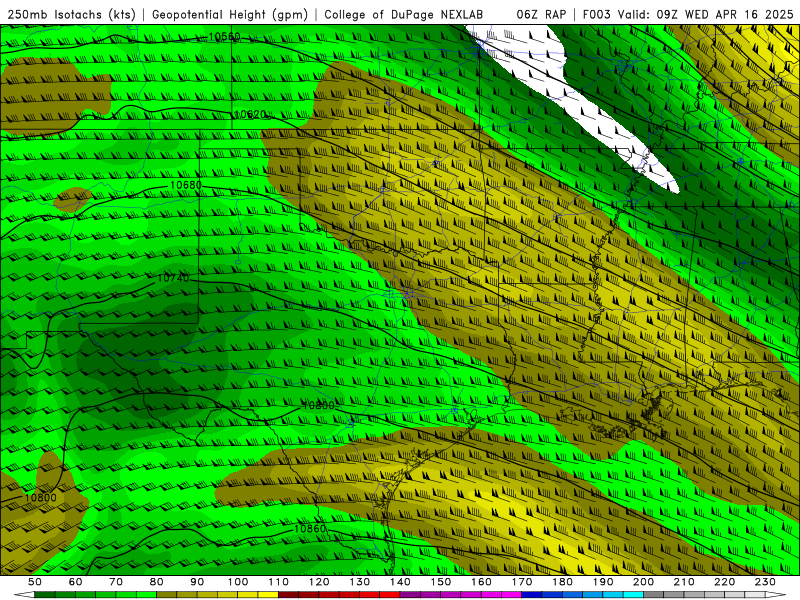Click the 210 label on the color scale
The image size is (800, 600).
[x=684, y=582]
